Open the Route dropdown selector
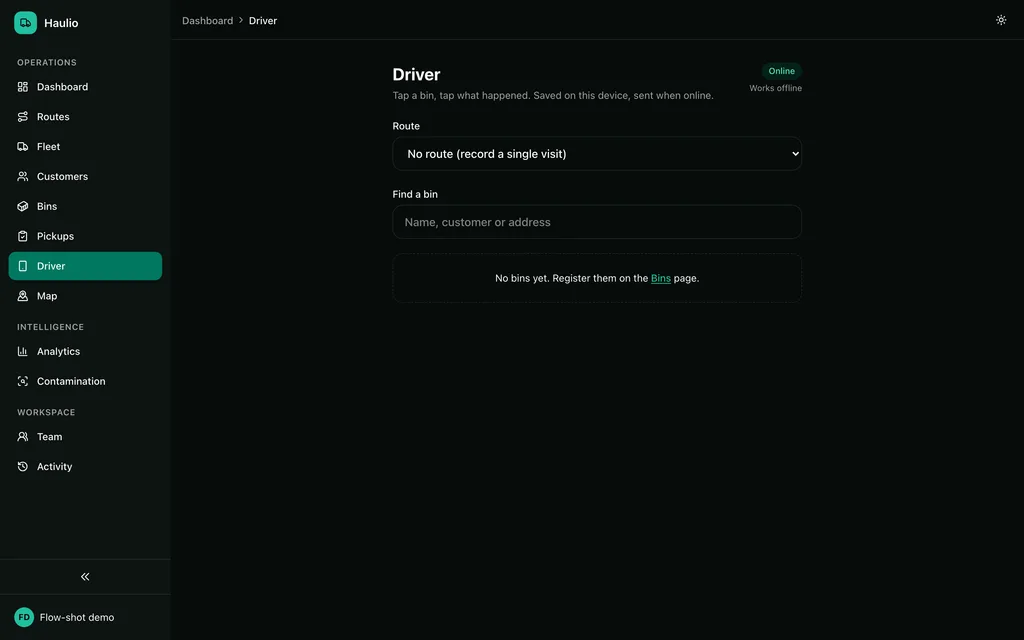This screenshot has width=1024, height=640. pos(597,153)
